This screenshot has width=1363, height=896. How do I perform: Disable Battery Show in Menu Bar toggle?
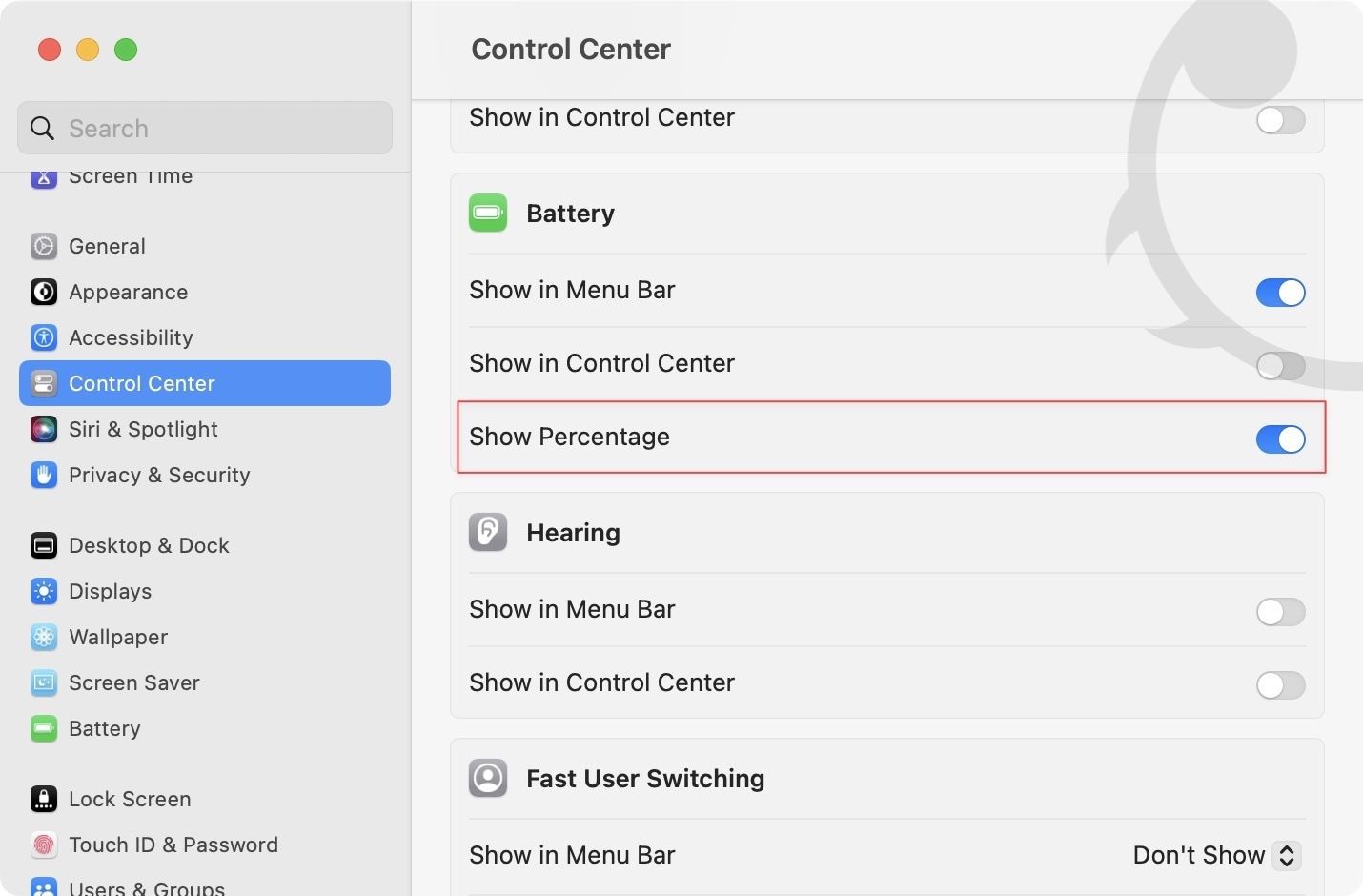tap(1280, 293)
